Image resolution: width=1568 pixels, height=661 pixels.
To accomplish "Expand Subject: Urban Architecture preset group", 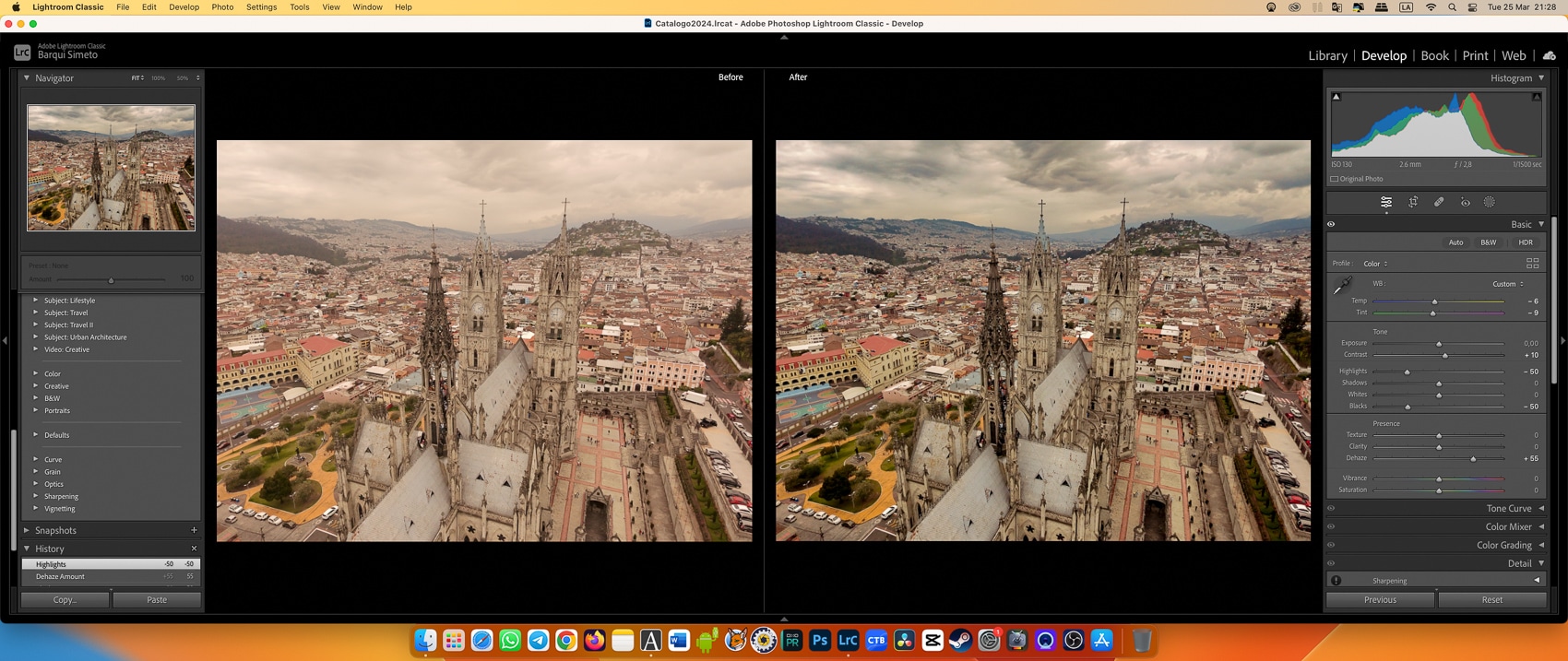I will click(x=36, y=336).
